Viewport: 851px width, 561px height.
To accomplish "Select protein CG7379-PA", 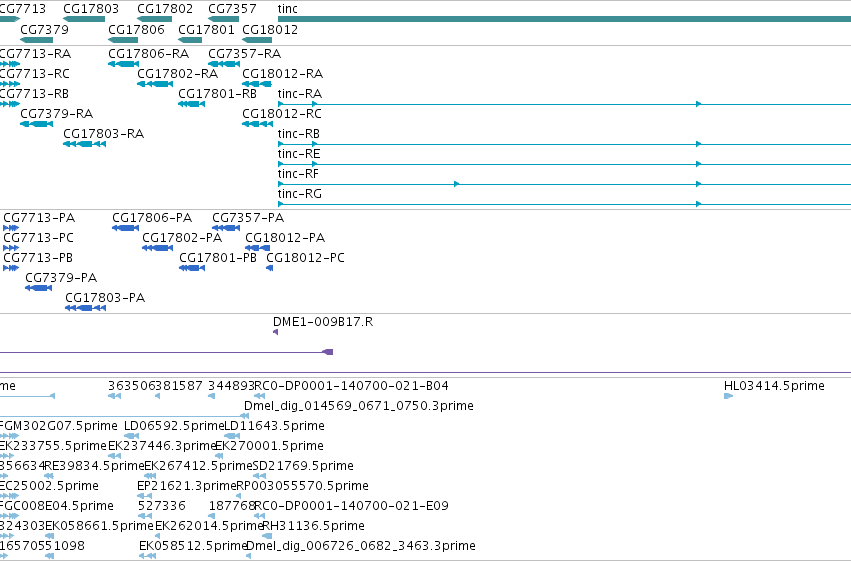I will point(61,278).
